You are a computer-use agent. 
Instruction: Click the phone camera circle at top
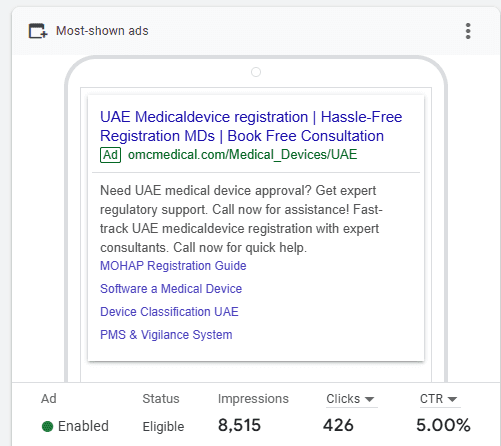(256, 72)
